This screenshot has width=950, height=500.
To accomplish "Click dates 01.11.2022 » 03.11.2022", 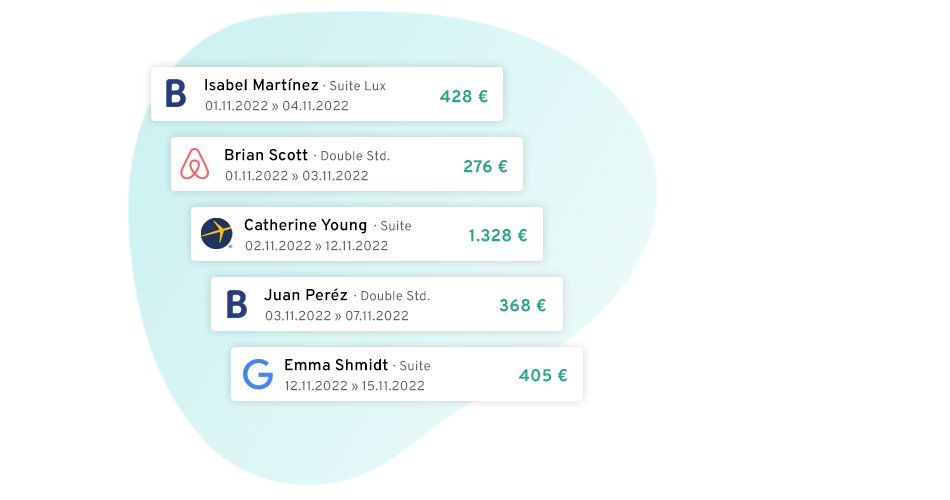I will tap(296, 176).
